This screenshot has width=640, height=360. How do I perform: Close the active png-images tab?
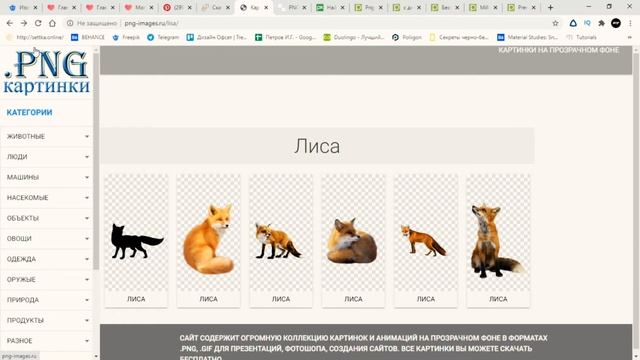267,7
